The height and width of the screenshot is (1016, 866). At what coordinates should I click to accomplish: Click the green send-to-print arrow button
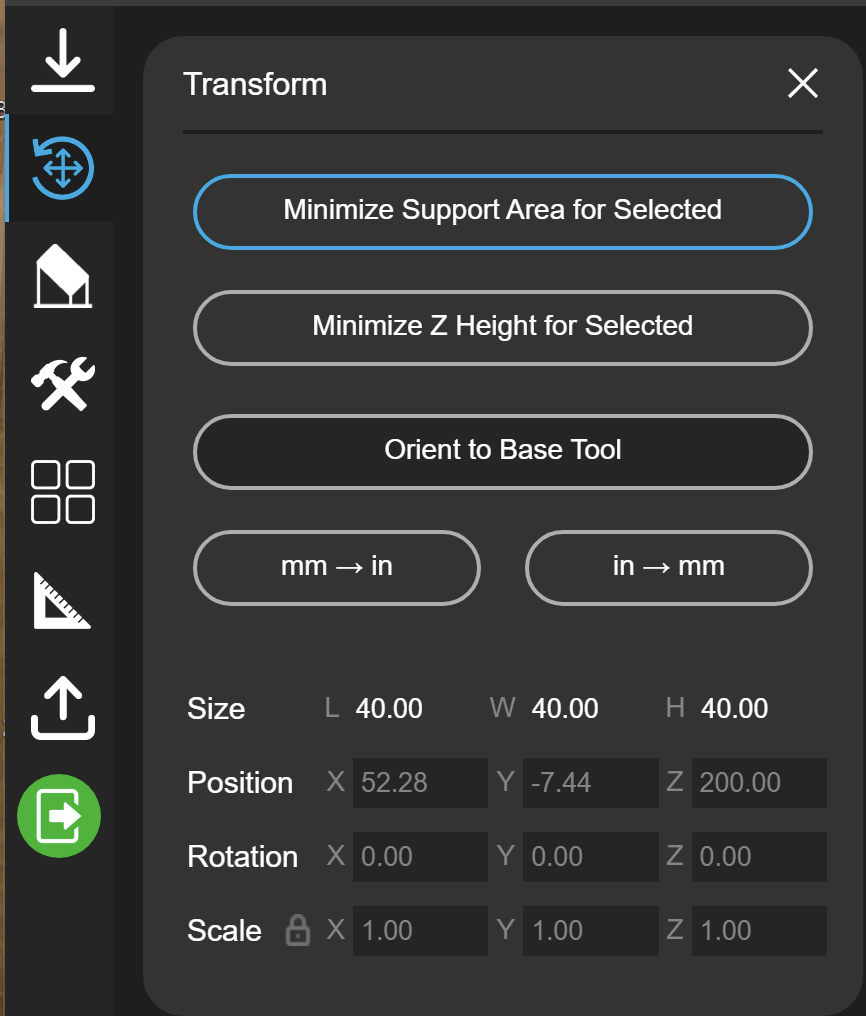pyautogui.click(x=59, y=816)
